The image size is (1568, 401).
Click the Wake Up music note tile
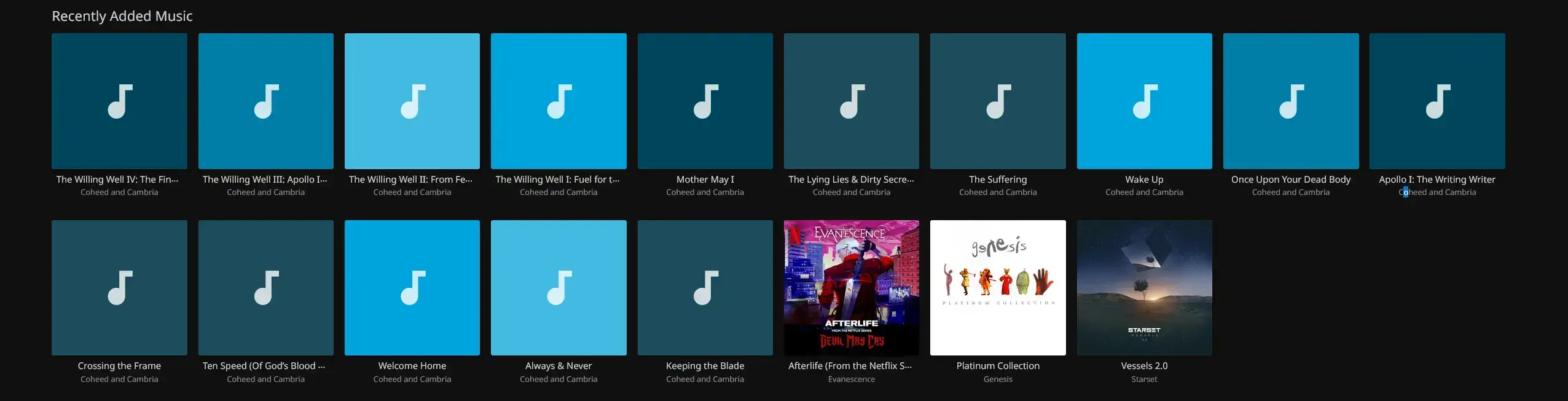point(1144,101)
